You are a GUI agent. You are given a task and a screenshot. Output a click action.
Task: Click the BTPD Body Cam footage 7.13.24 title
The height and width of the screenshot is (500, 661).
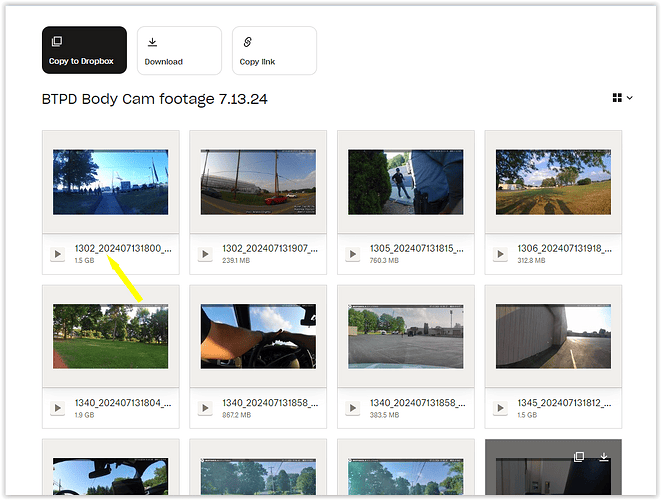pyautogui.click(x=154, y=99)
